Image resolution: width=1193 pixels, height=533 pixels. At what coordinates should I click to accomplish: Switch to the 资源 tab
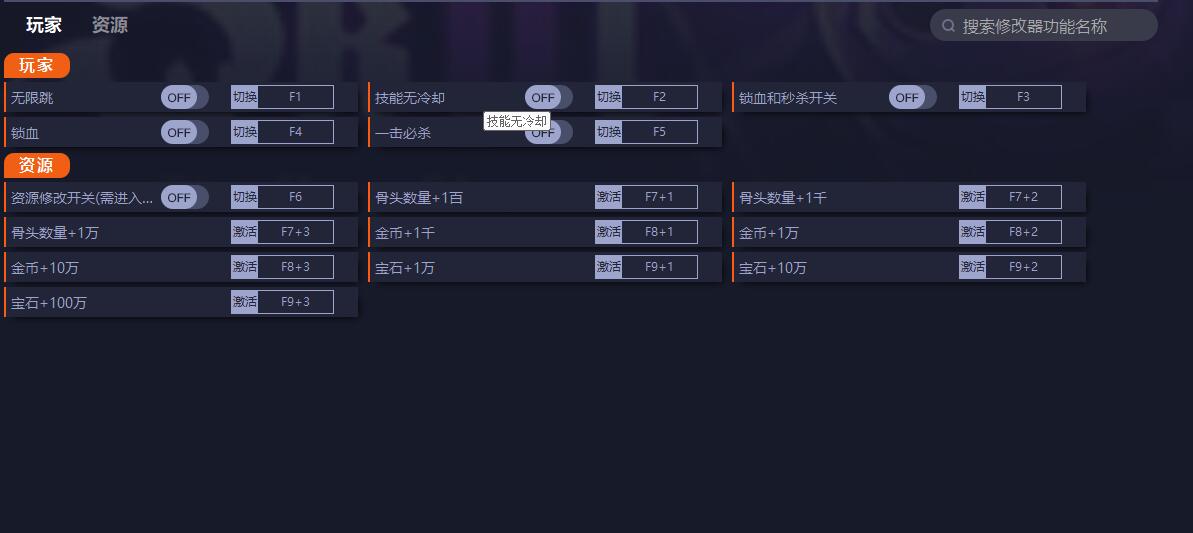(x=110, y=25)
